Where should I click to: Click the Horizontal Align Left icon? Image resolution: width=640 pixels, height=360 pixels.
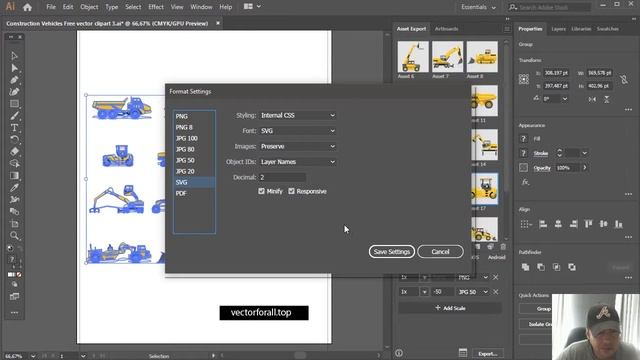pos(543,224)
